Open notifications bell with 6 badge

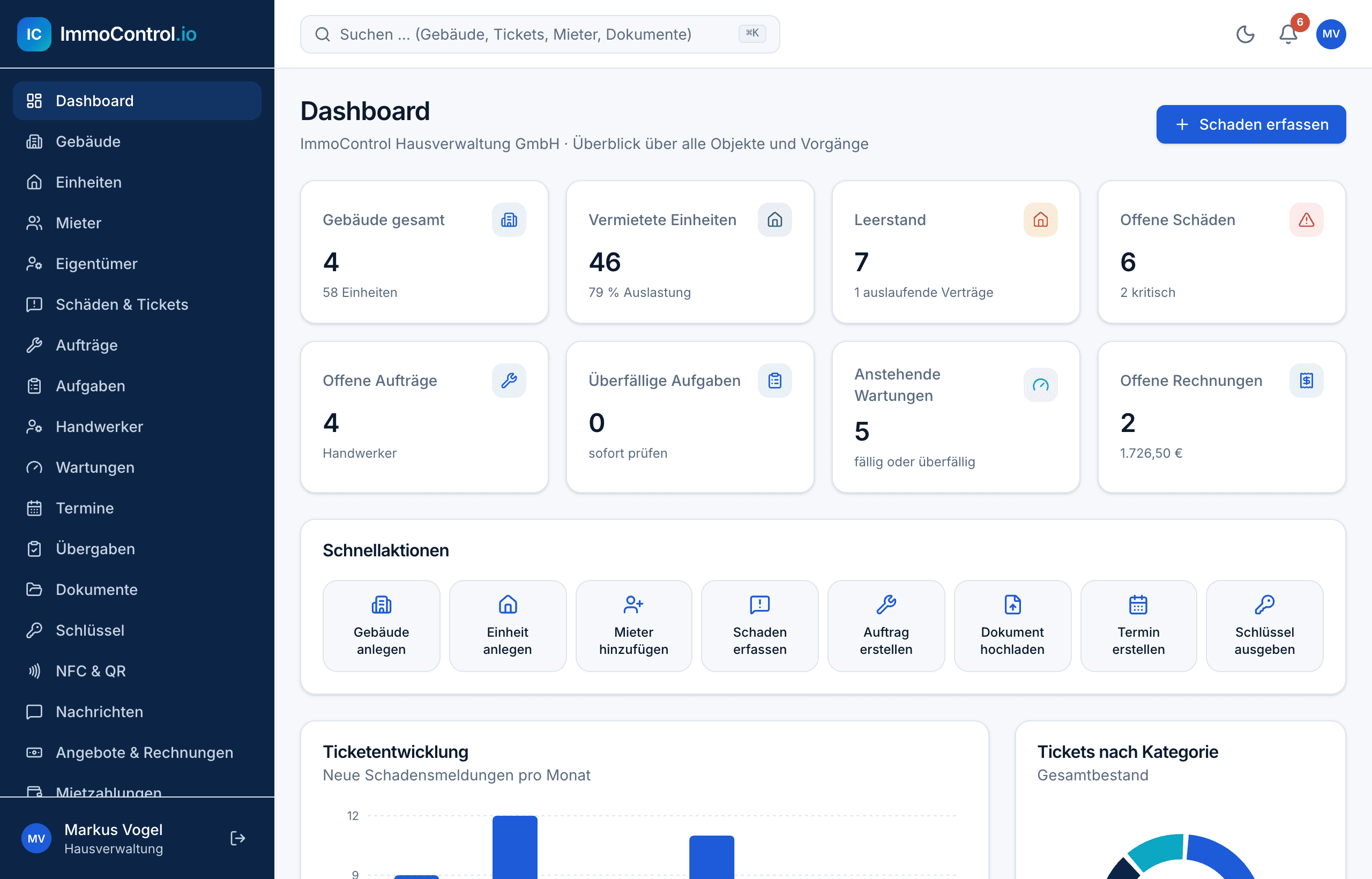[1288, 34]
